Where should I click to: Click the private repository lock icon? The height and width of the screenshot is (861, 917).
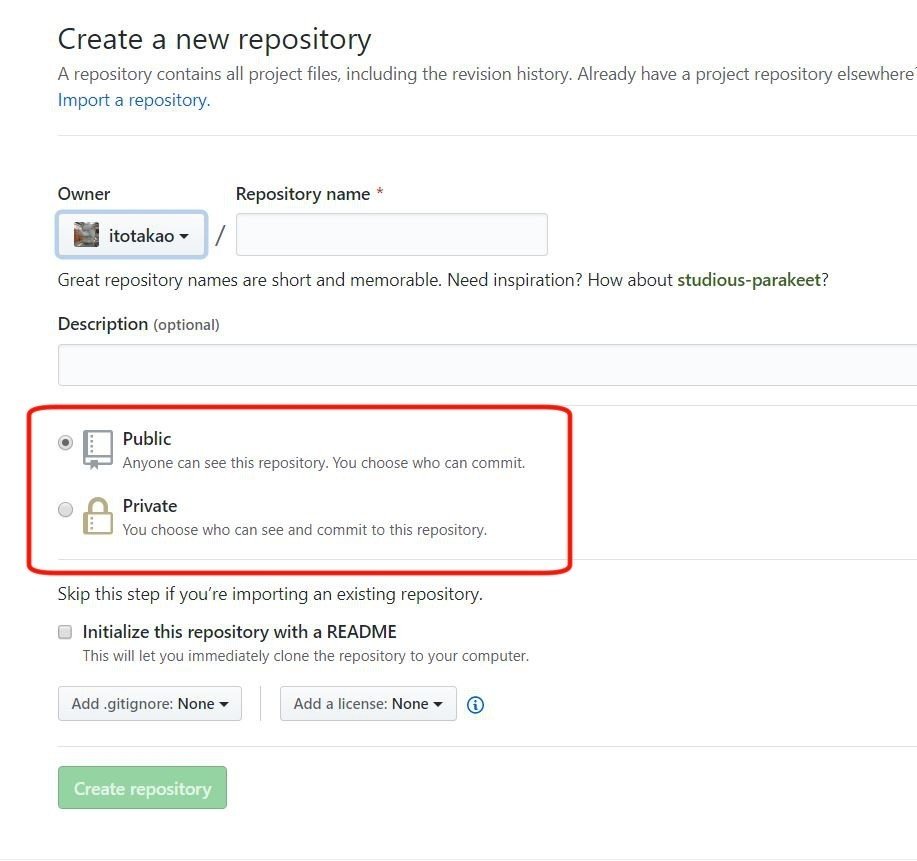[98, 516]
